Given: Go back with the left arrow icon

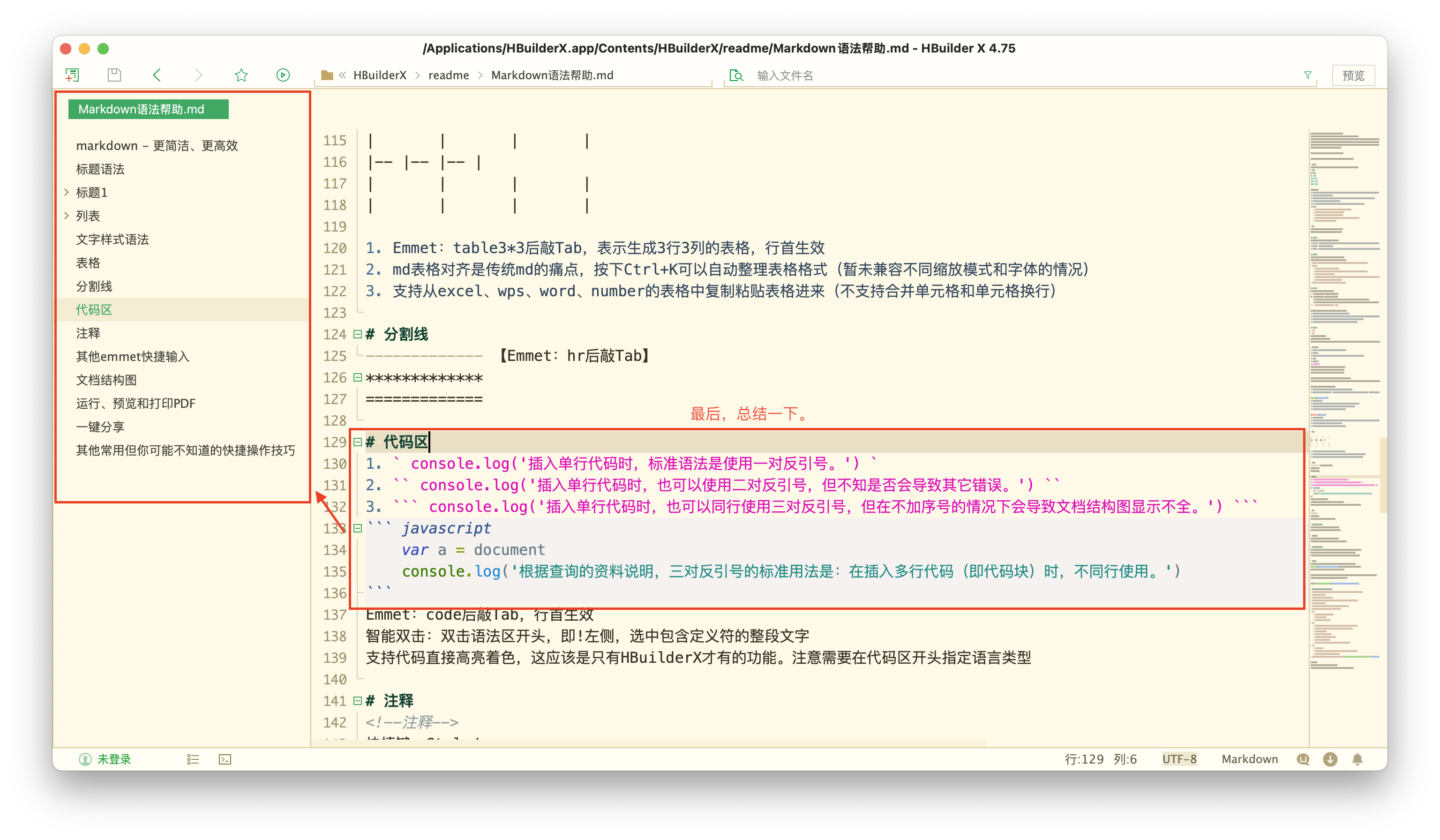Looking at the screenshot, I should click(157, 75).
